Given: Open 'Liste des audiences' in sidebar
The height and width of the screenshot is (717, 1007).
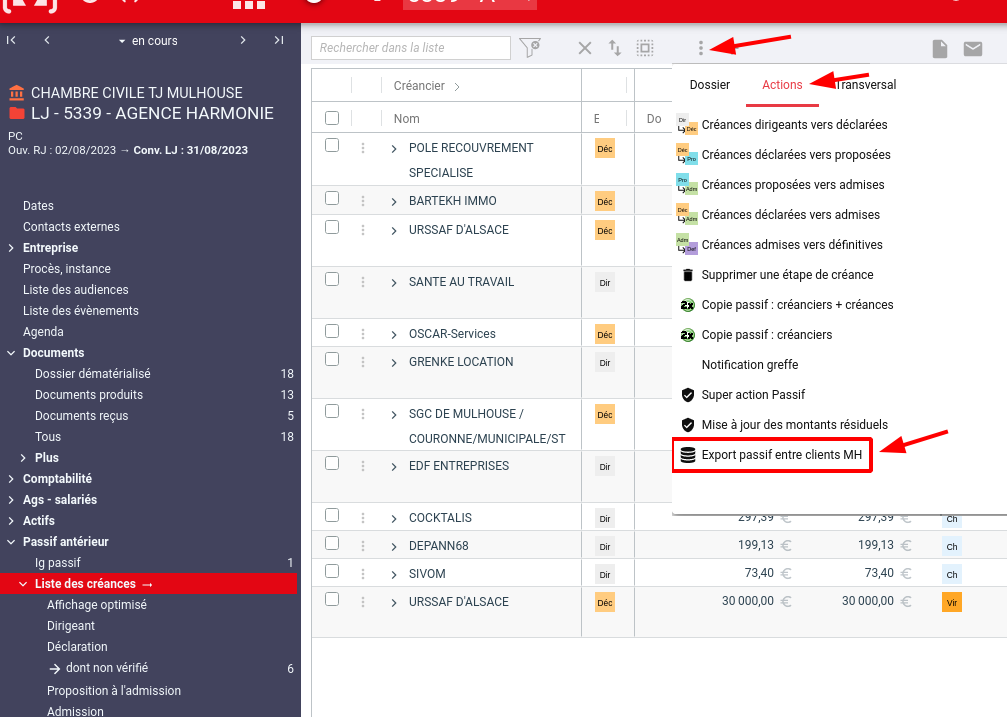Looking at the screenshot, I should pyautogui.click(x=76, y=290).
